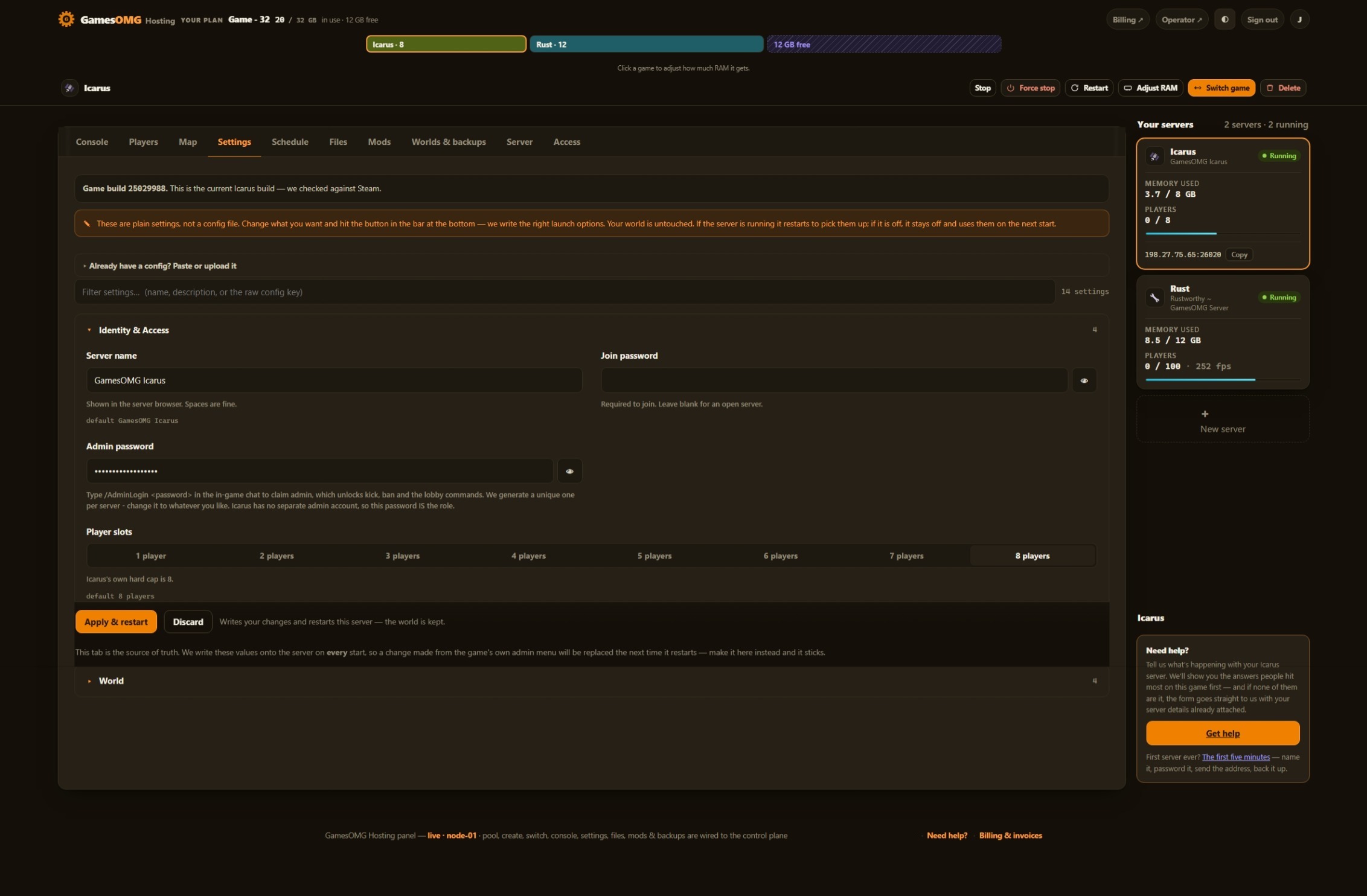Image resolution: width=1367 pixels, height=896 pixels.
Task: Open the Mods tab
Action: (x=379, y=142)
